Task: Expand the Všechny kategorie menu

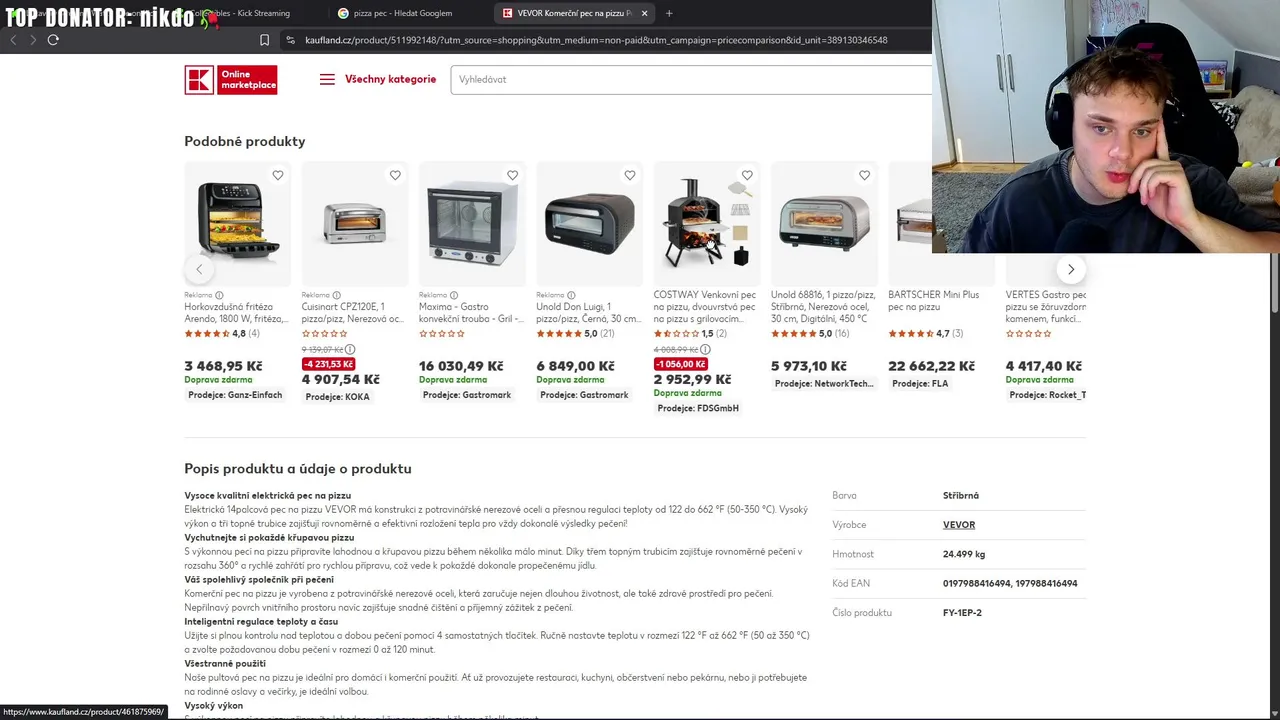Action: [x=390, y=79]
